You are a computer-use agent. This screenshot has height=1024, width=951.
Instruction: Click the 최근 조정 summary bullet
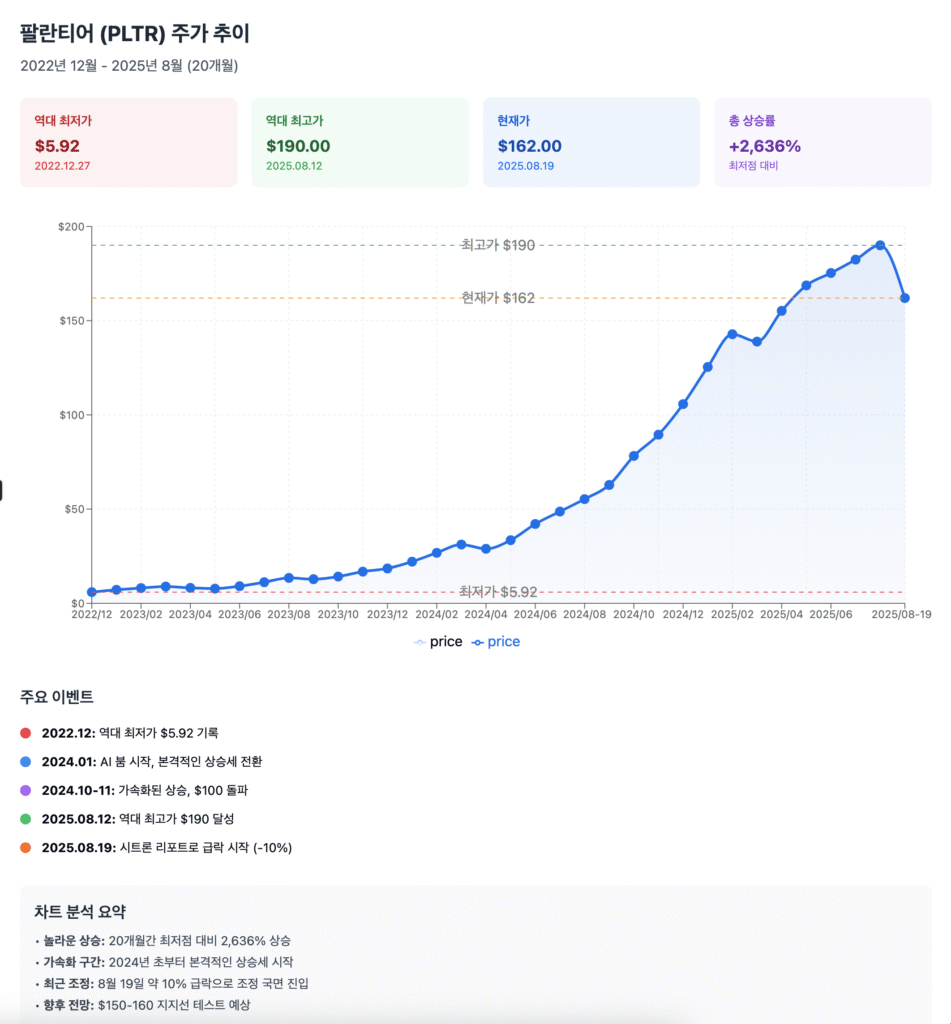172,984
